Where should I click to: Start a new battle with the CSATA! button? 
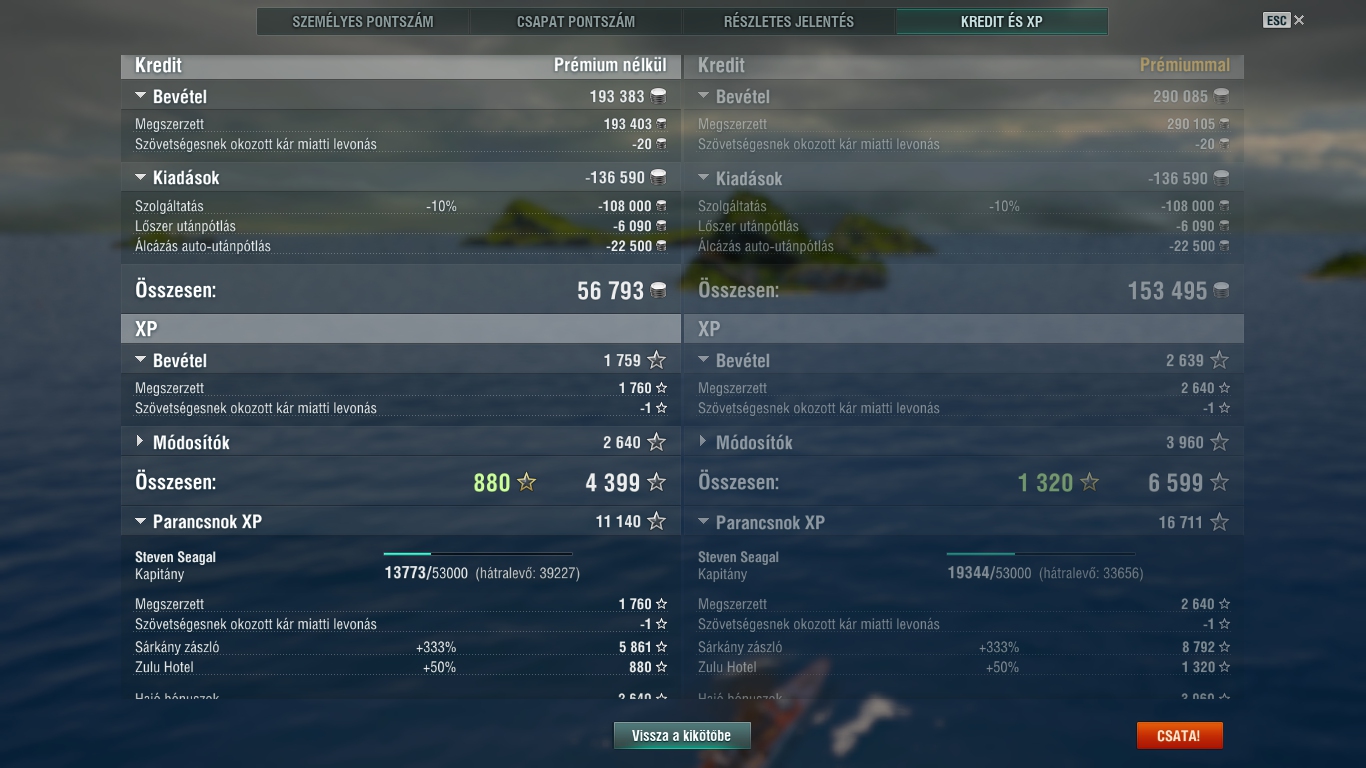point(1179,735)
